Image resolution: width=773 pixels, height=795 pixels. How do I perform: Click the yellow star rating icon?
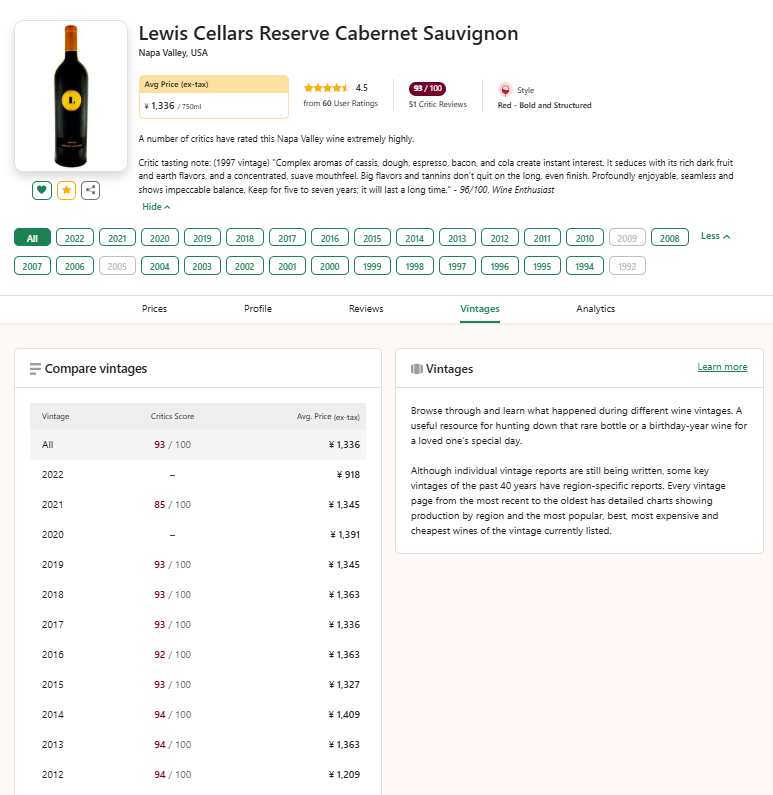66,191
